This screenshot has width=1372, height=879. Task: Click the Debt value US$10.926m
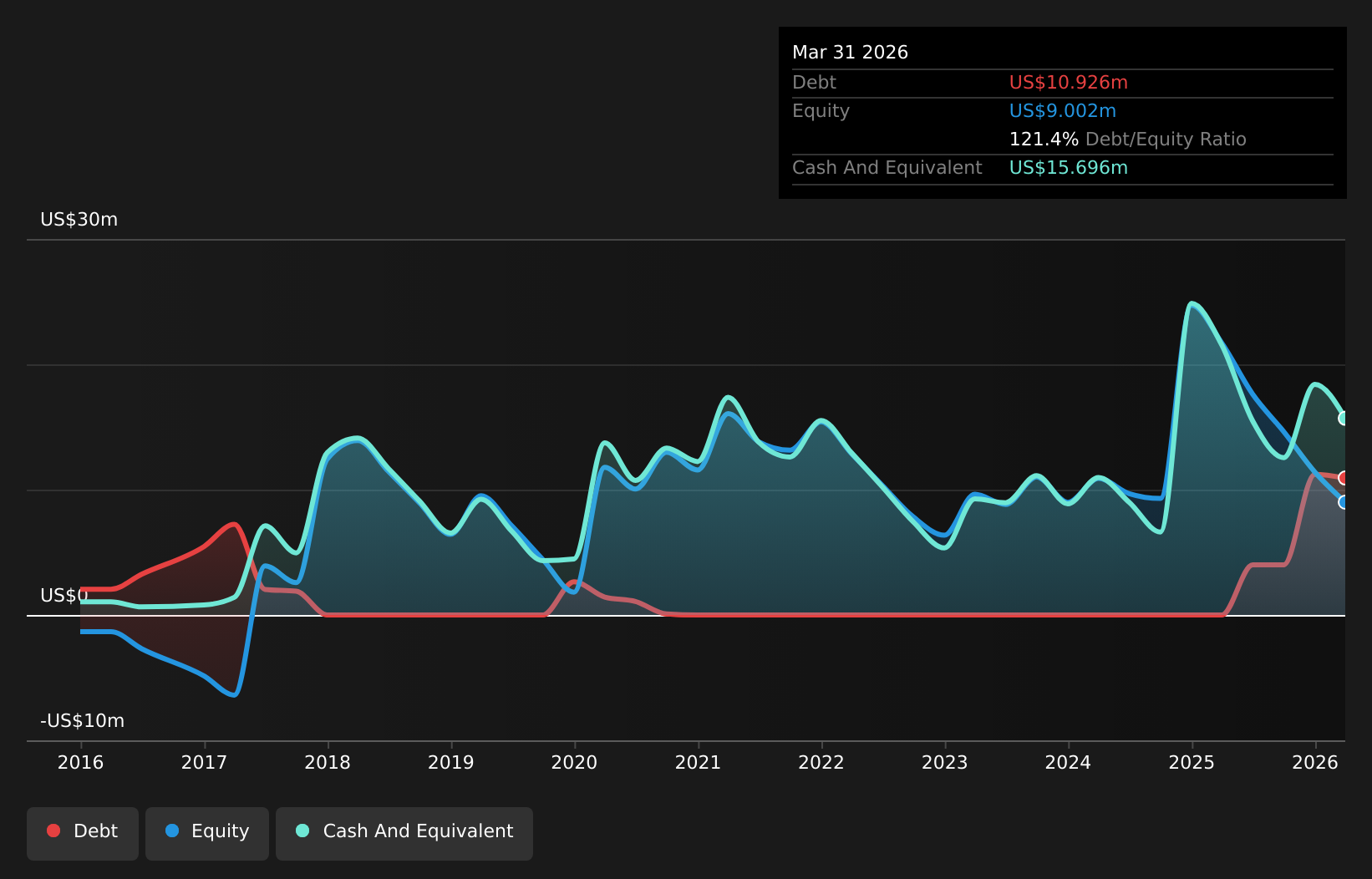click(1069, 83)
